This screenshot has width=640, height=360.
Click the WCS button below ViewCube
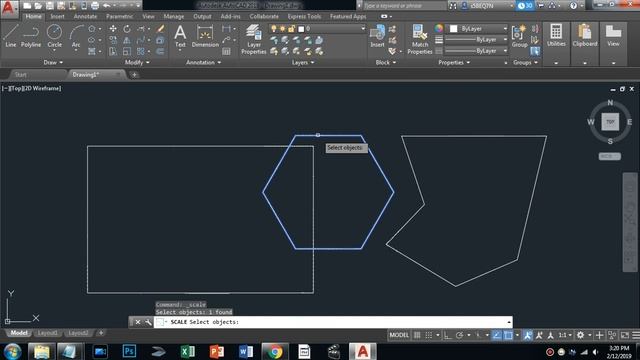pyautogui.click(x=609, y=156)
